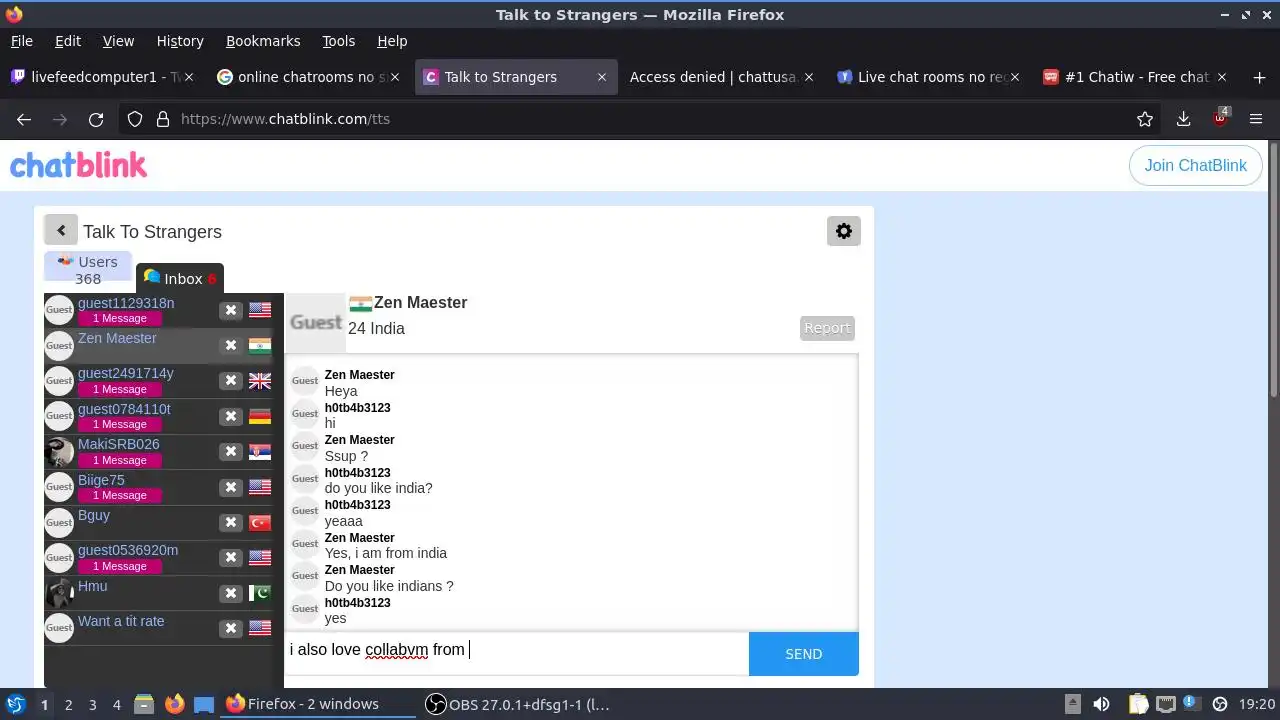Launch Firefox from taskbar launcher icon
This screenshot has height=720, width=1280.
pos(174,704)
